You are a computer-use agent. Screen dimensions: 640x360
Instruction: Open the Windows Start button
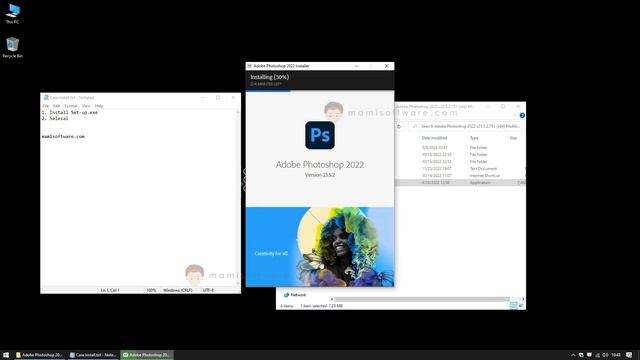point(6,355)
